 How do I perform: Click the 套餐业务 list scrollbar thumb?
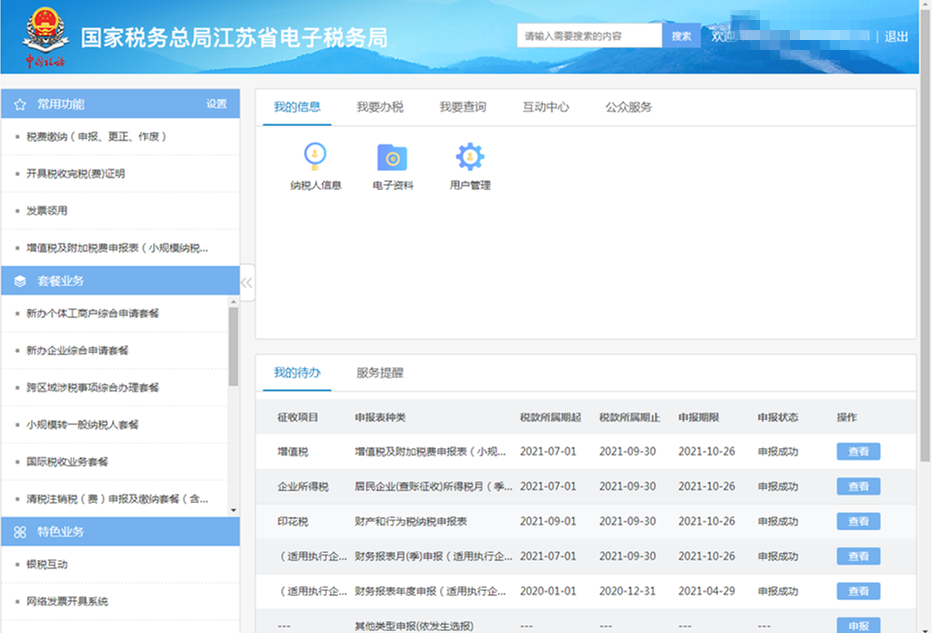pyautogui.click(x=233, y=346)
